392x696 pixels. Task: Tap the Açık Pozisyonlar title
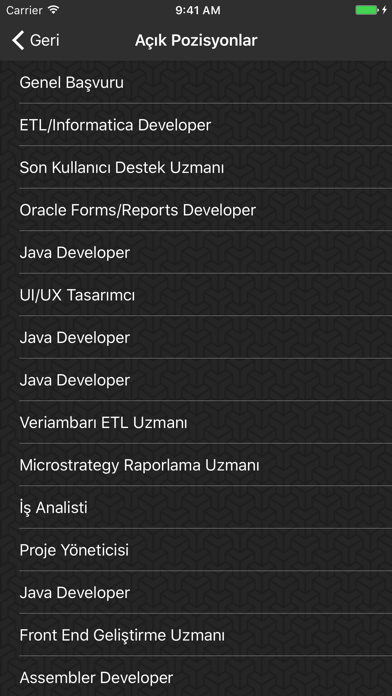point(196,40)
